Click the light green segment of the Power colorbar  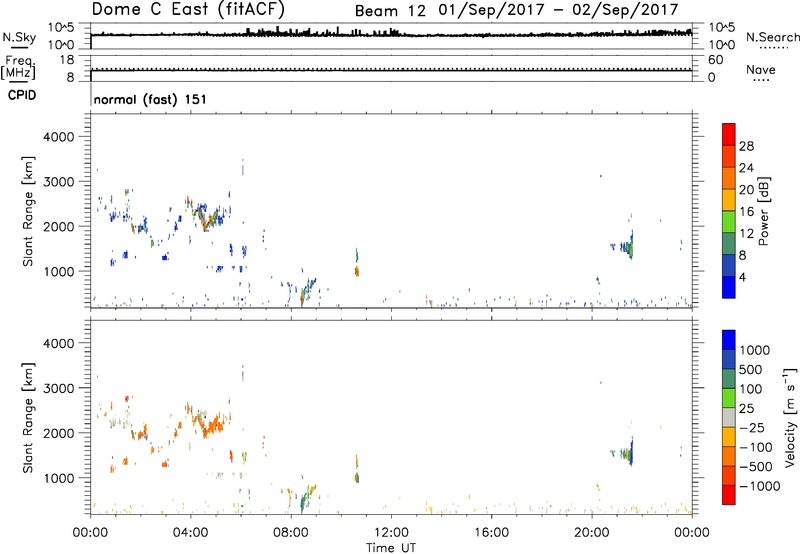729,222
